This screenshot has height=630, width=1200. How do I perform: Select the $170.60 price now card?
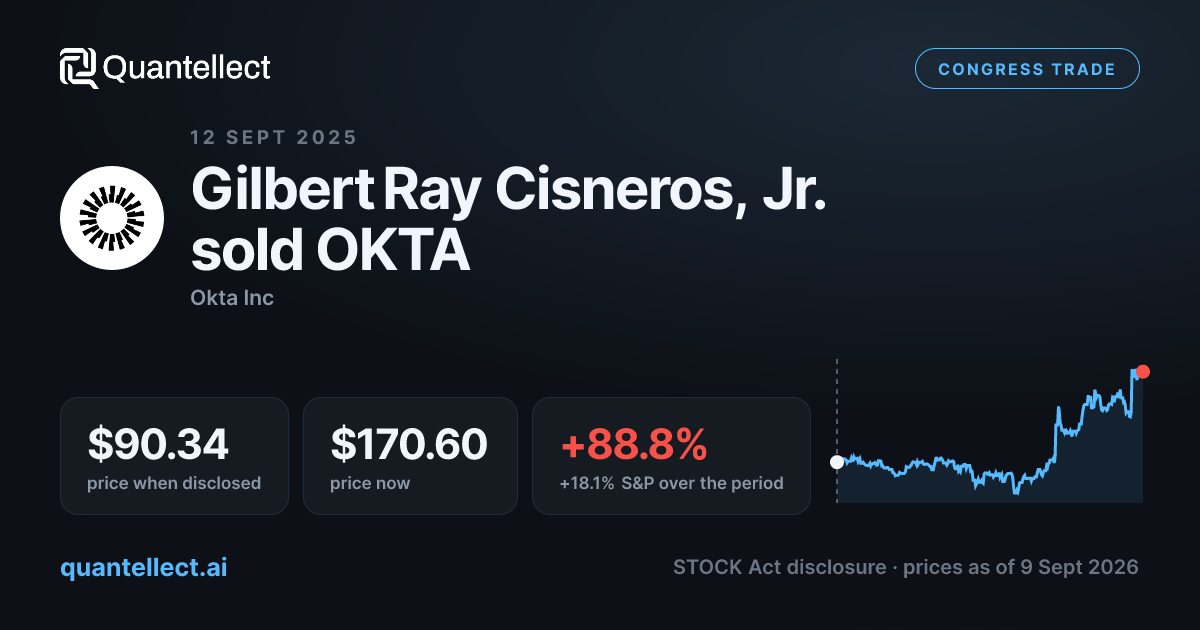point(410,456)
